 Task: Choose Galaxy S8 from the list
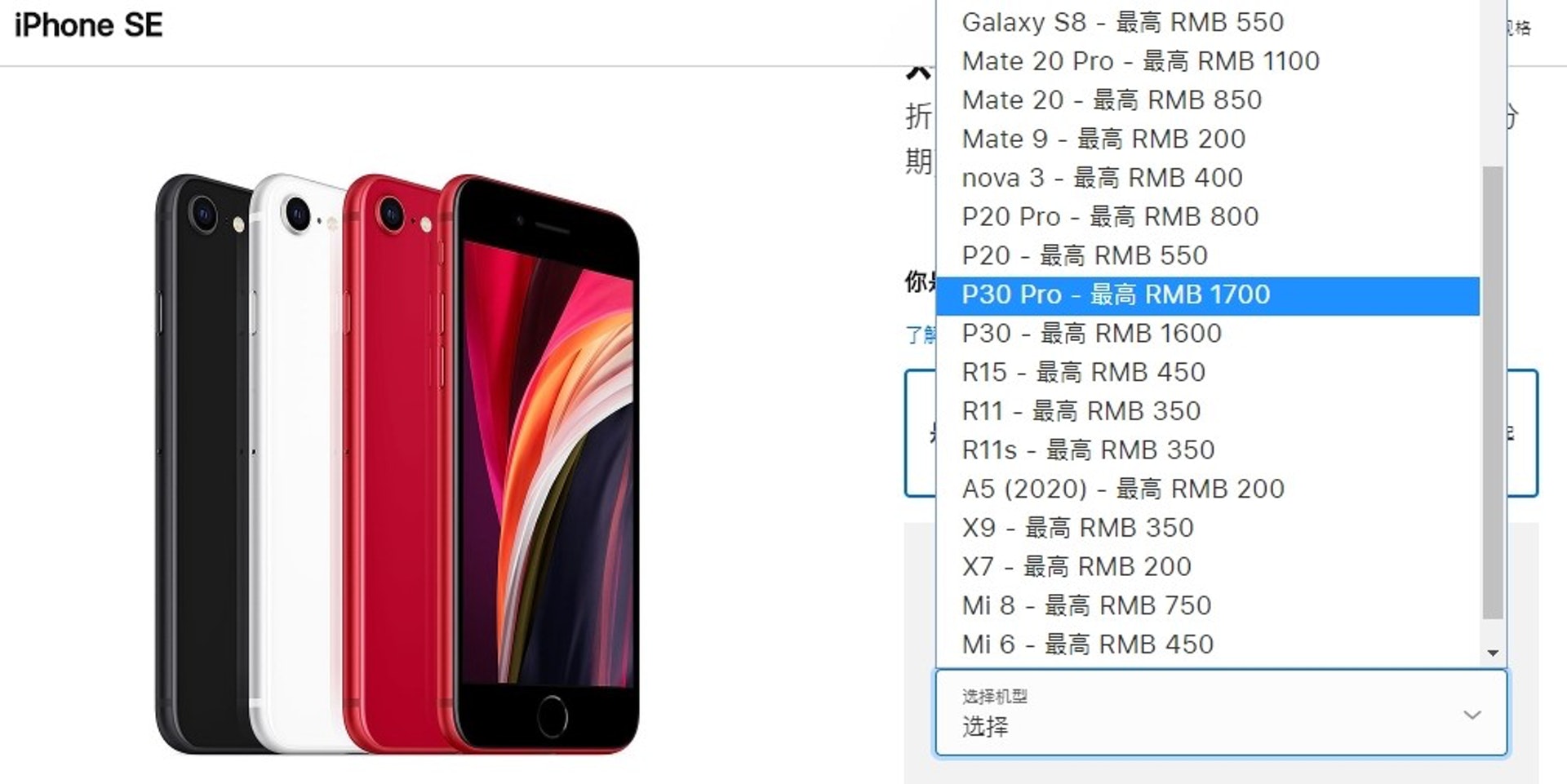click(x=1208, y=23)
